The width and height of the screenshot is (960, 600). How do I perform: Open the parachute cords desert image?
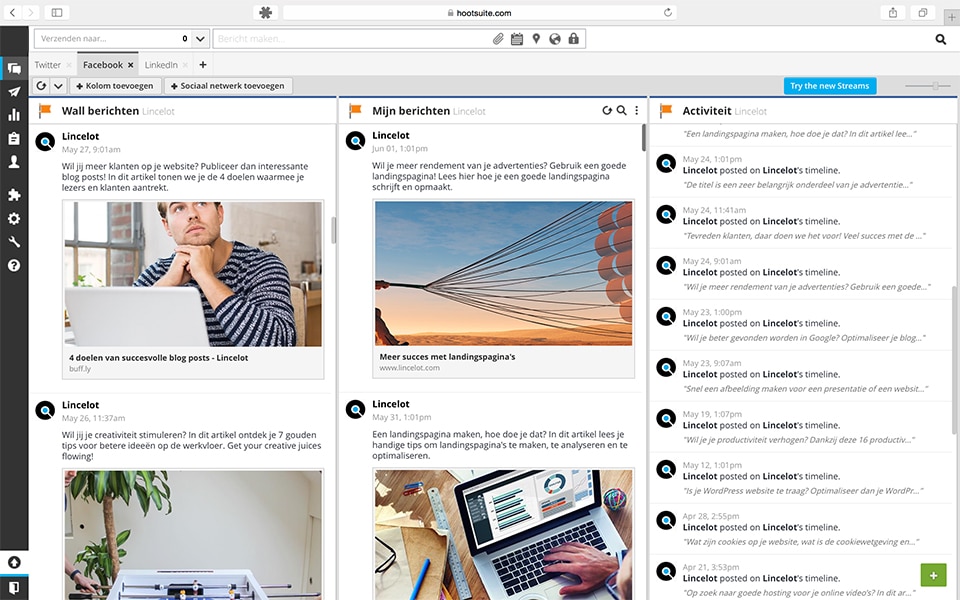(503, 273)
